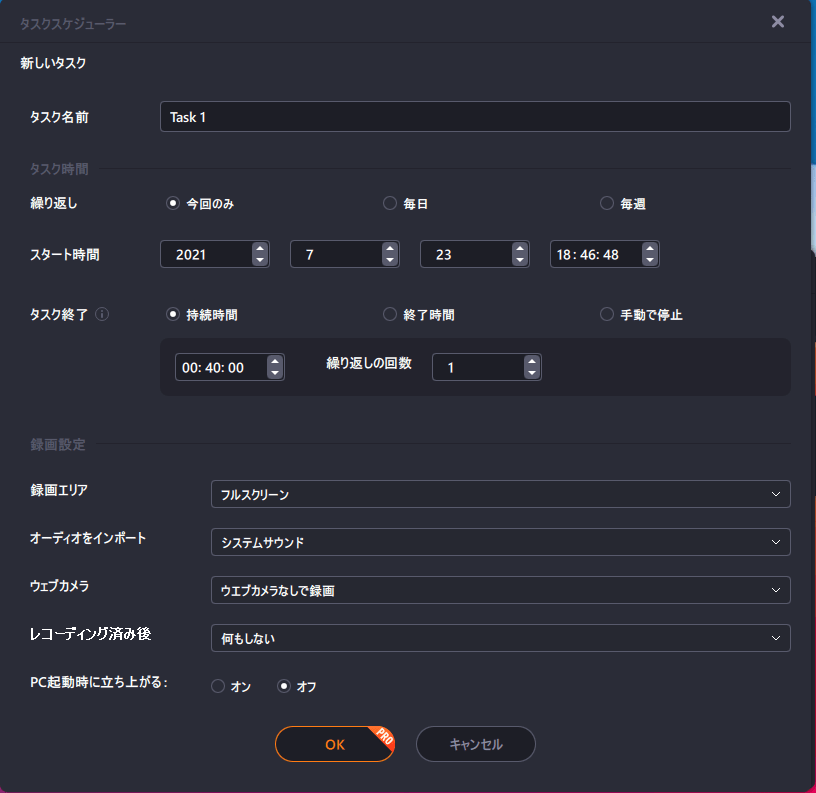Enable オン for PC起動時に立ち上がる

[217, 686]
